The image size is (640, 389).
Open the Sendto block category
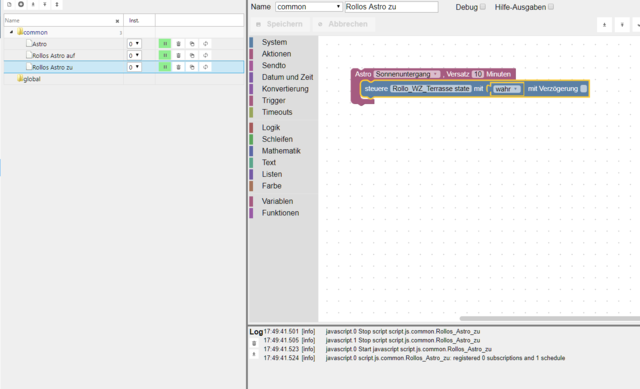point(274,65)
